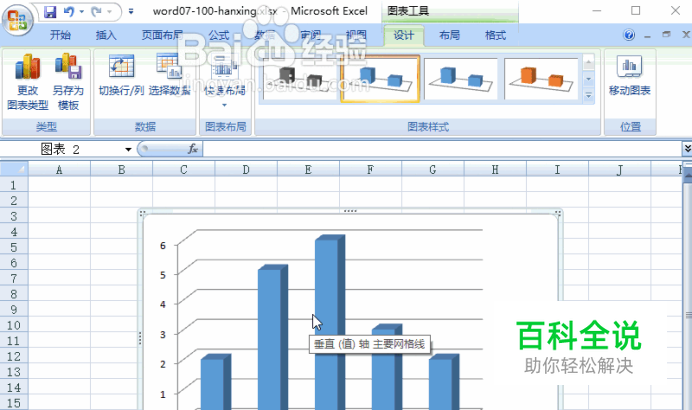Click into the formula bar
The height and width of the screenshot is (410, 692).
coord(442,149)
